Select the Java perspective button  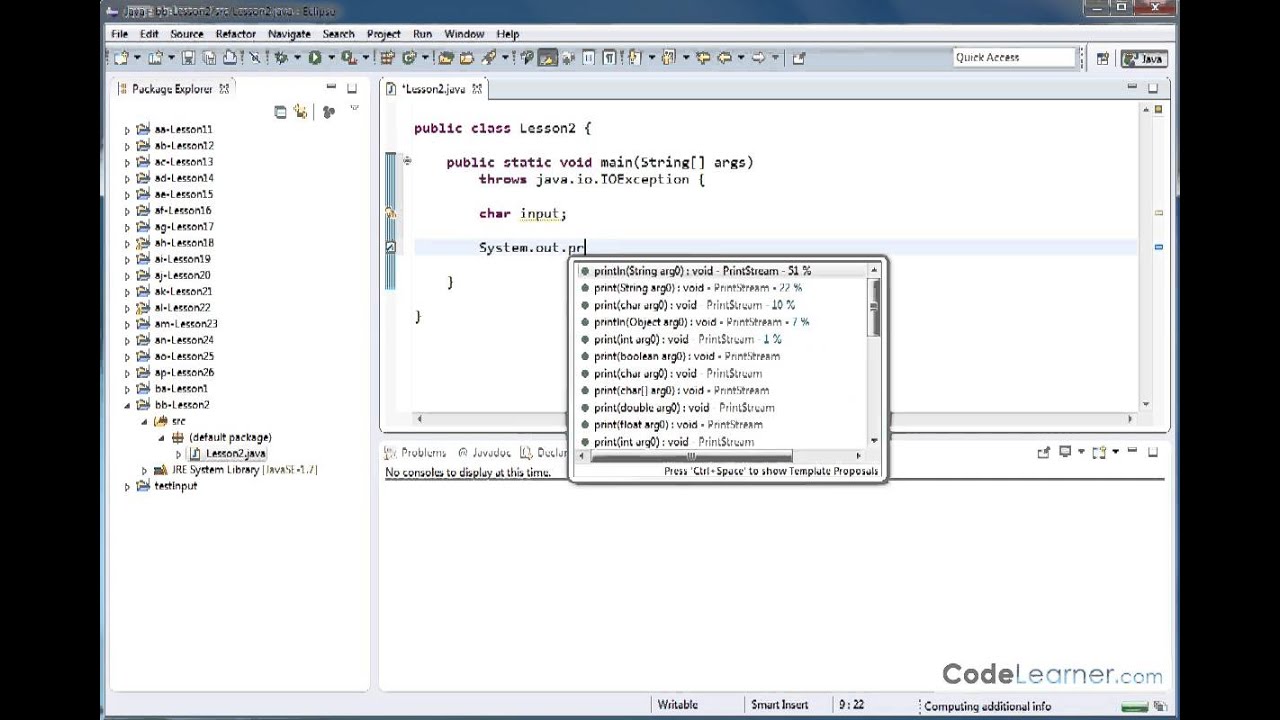[x=1144, y=58]
